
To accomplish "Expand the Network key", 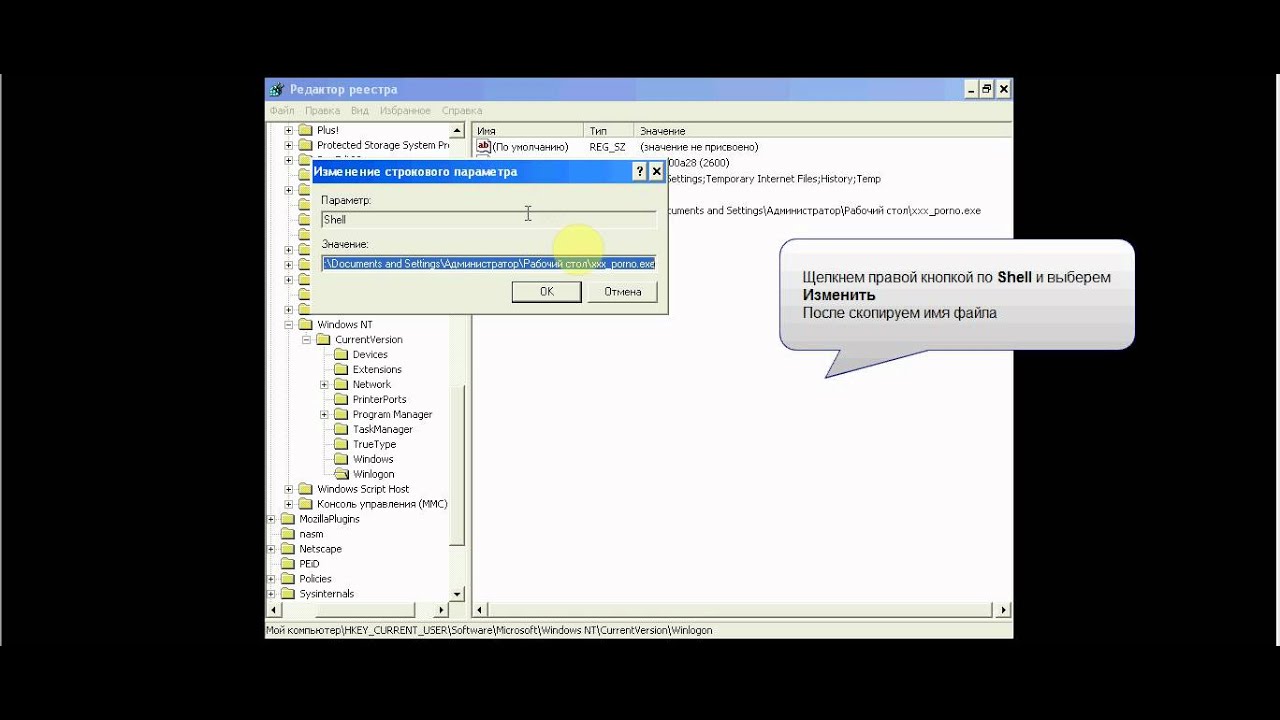I will click(x=325, y=384).
